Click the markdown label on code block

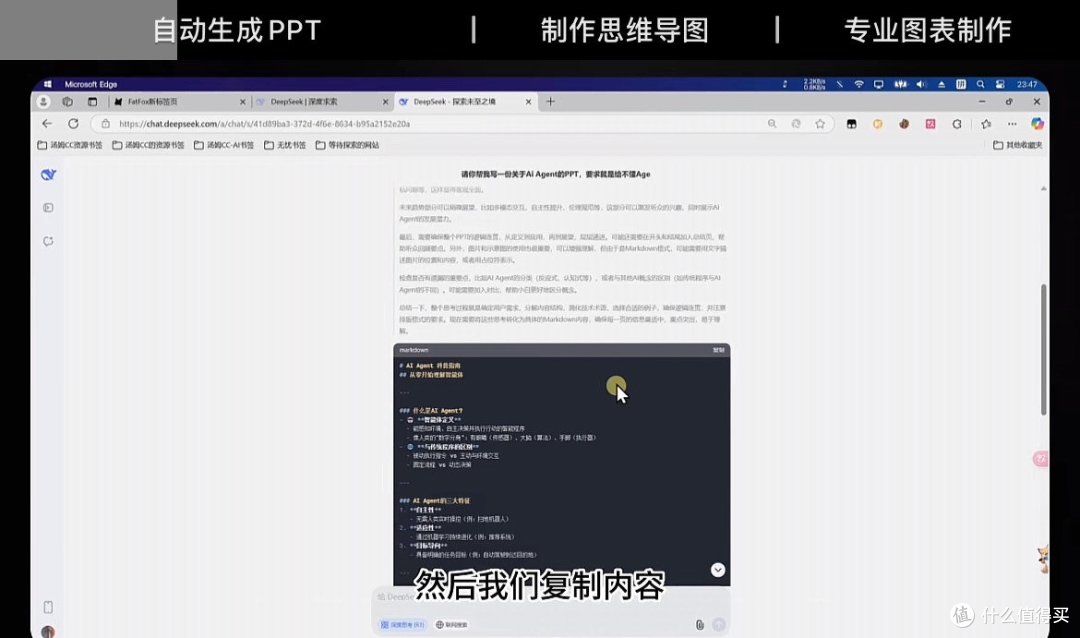click(414, 350)
